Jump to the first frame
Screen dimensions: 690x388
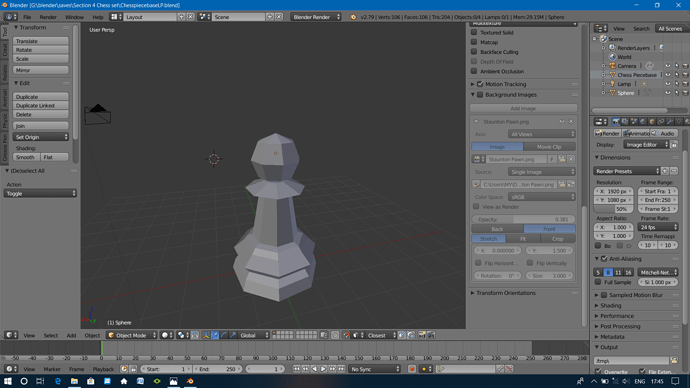click(x=297, y=369)
